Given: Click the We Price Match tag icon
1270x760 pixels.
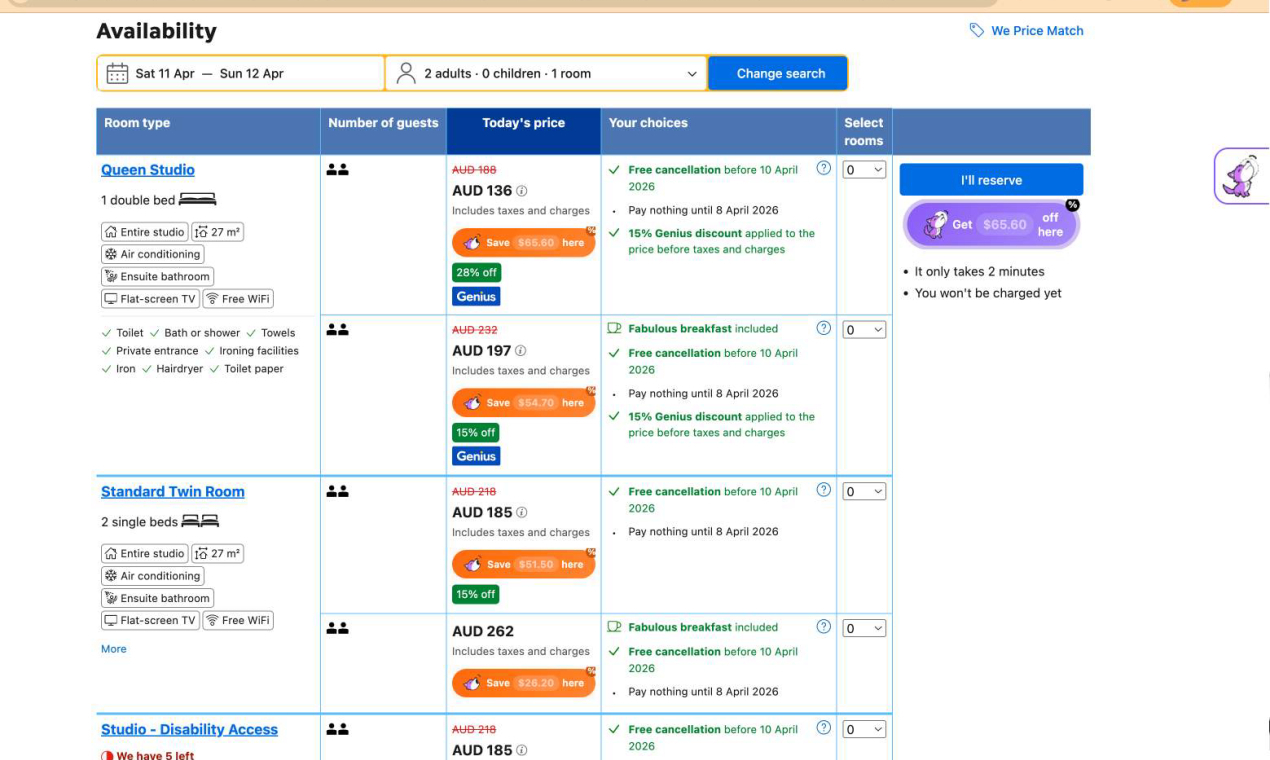Looking at the screenshot, I should click(x=976, y=31).
